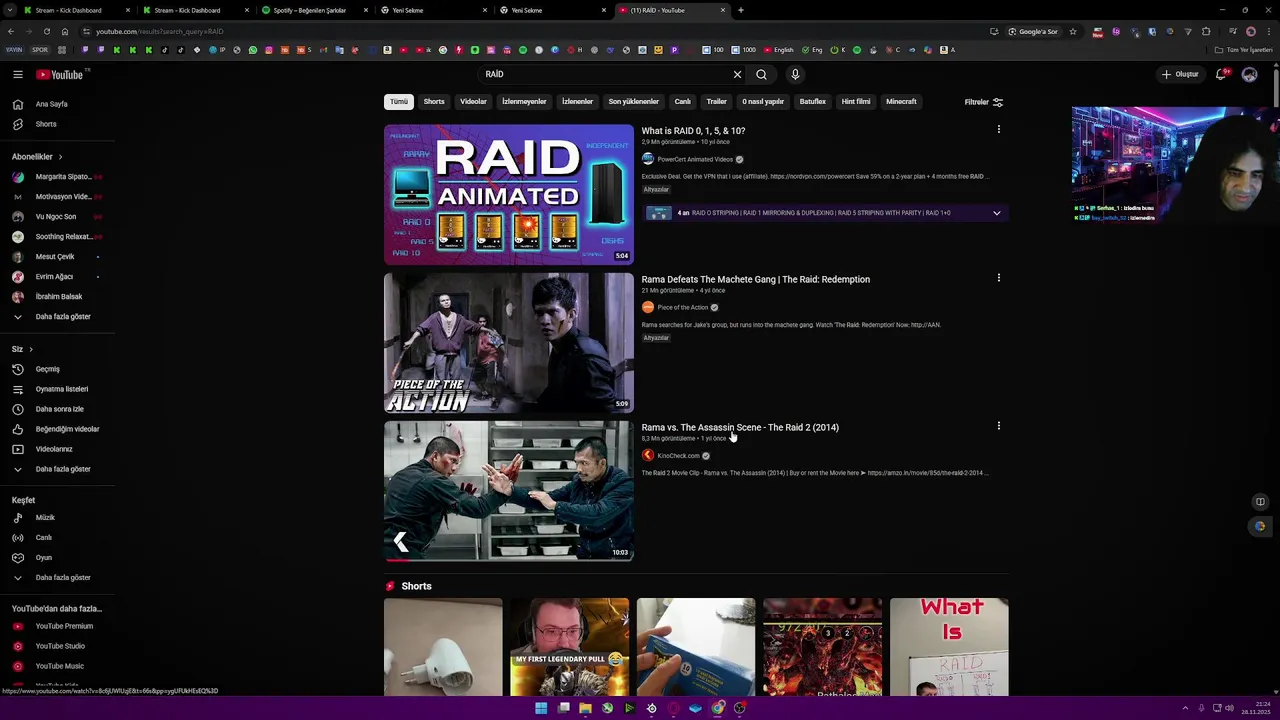Open the account avatar menu
Image resolution: width=1280 pixels, height=720 pixels.
tap(1249, 74)
